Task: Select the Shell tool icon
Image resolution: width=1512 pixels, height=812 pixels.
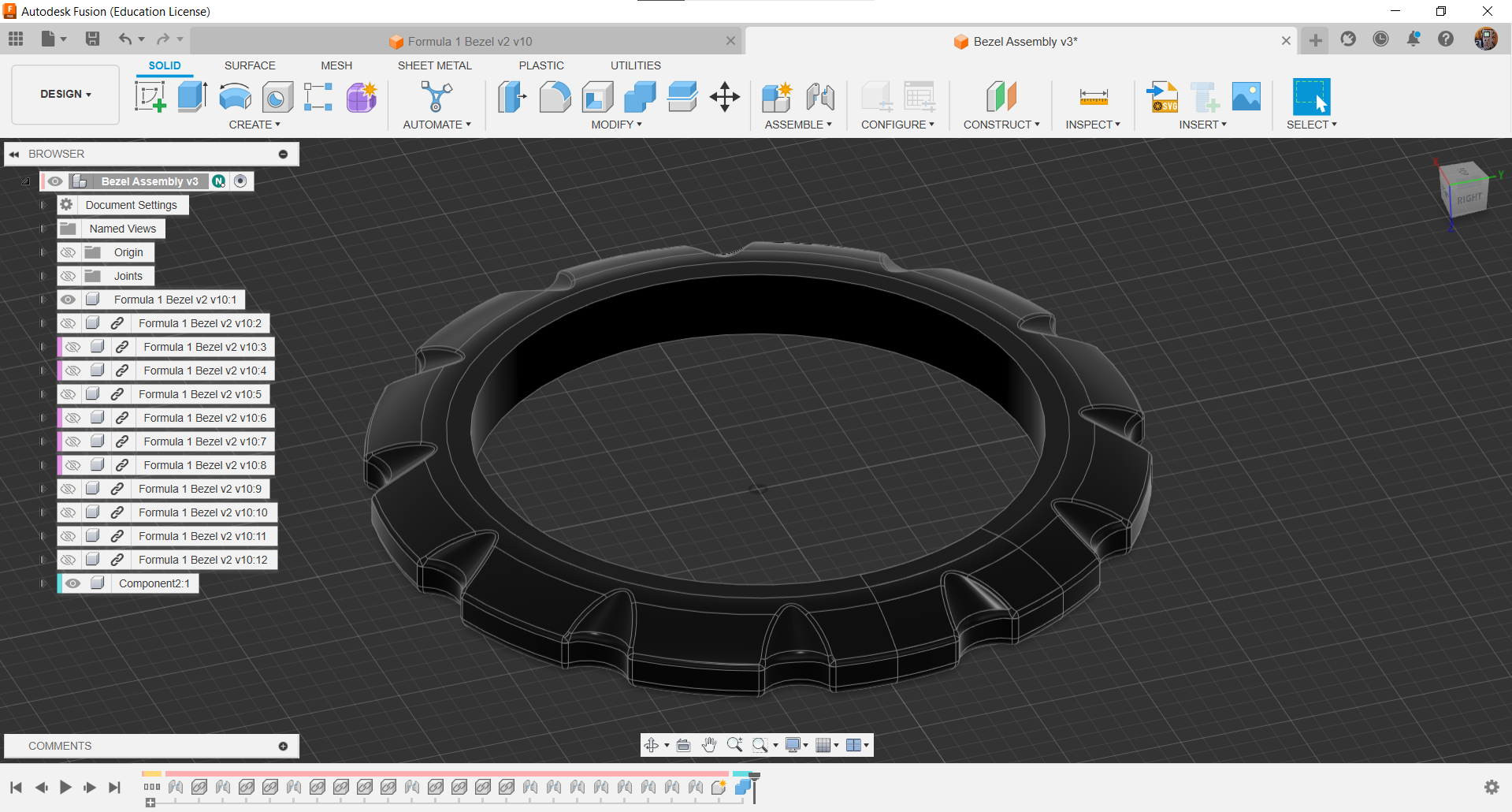Action: pos(597,97)
